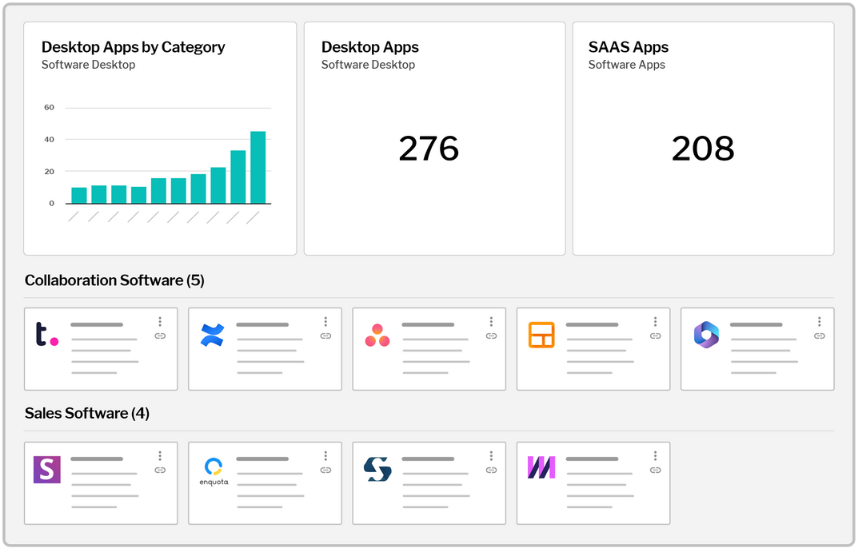Select the Desktop Apps count 276
This screenshot has width=858, height=548.
point(428,148)
